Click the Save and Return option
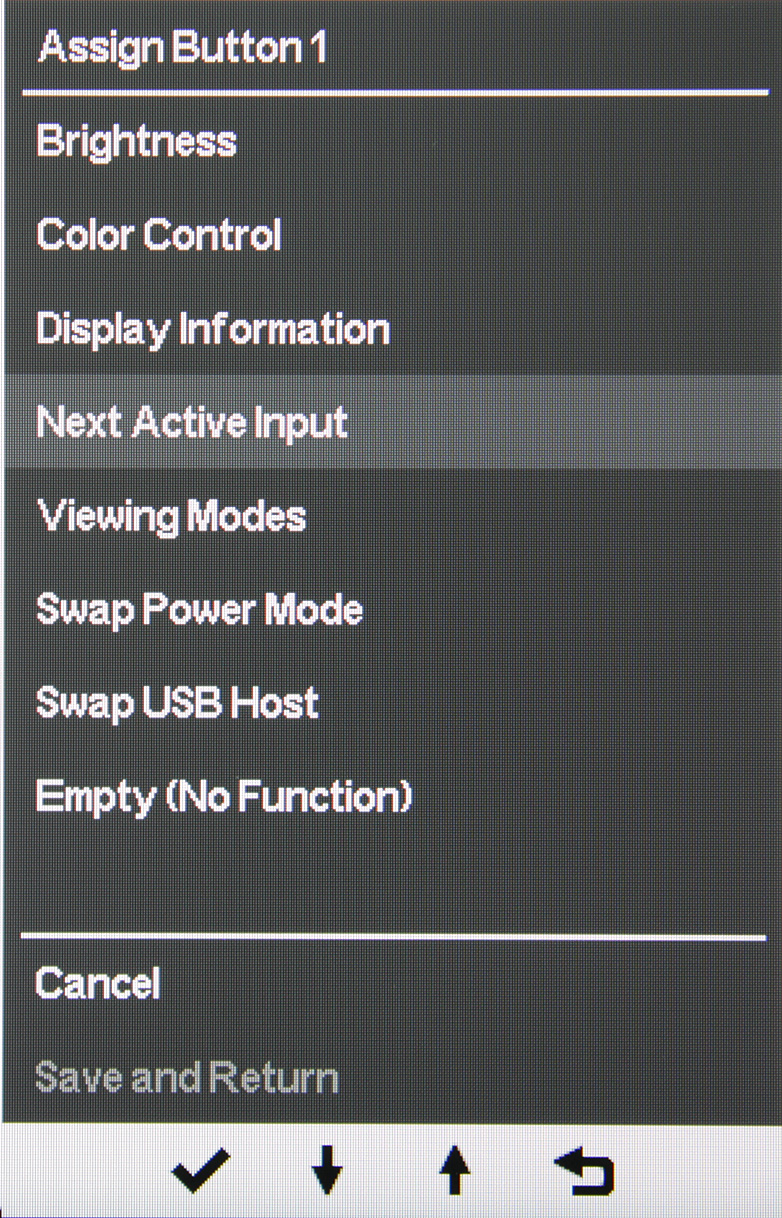 [186, 1078]
